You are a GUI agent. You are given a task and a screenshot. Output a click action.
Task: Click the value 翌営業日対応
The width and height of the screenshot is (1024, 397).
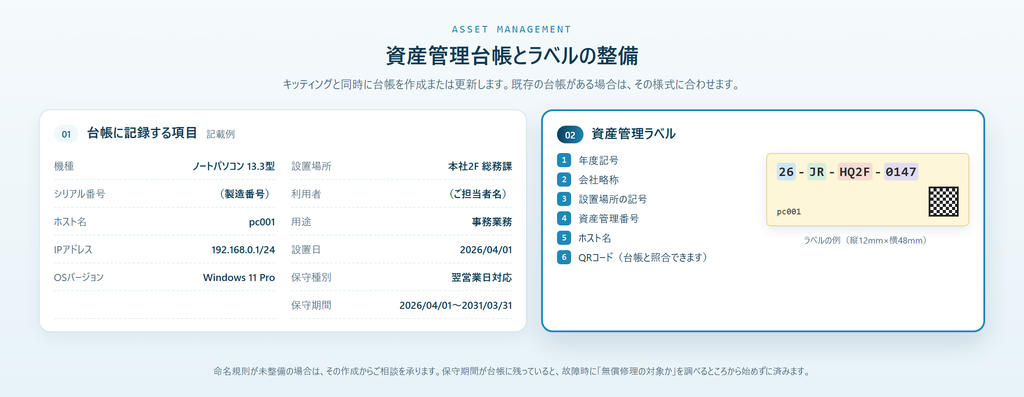[482, 278]
